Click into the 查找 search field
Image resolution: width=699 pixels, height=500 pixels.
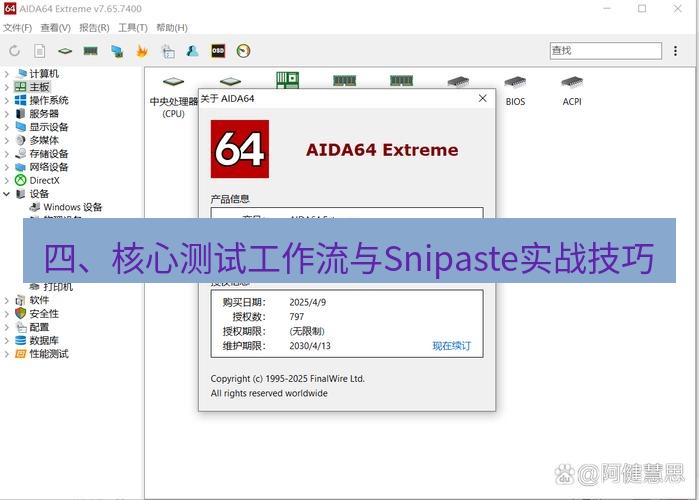click(x=606, y=51)
